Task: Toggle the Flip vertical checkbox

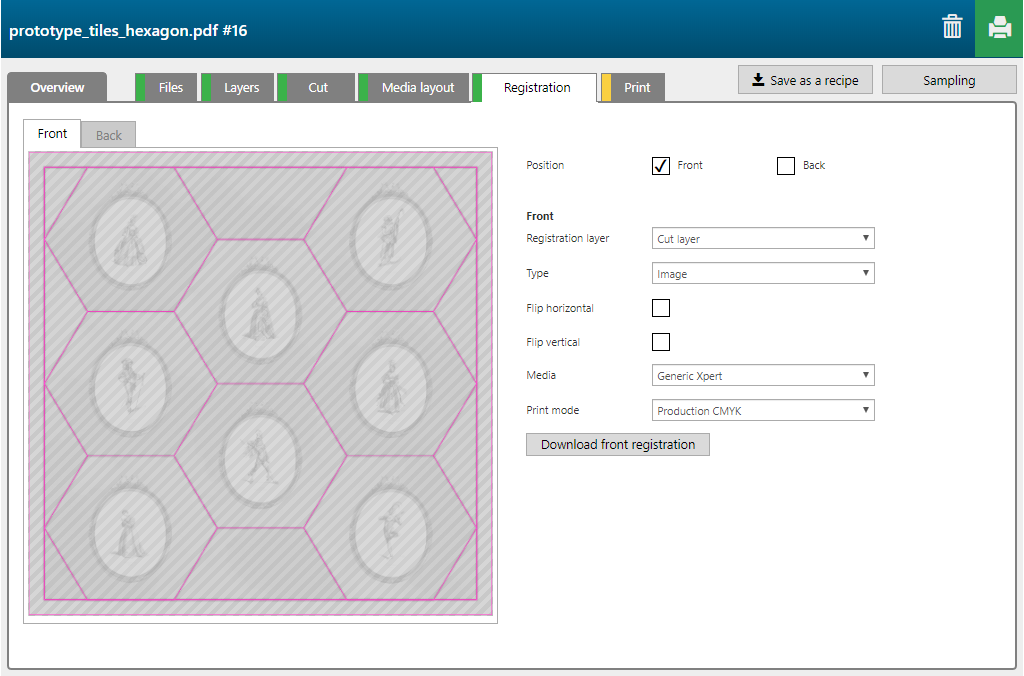Action: pyautogui.click(x=661, y=342)
